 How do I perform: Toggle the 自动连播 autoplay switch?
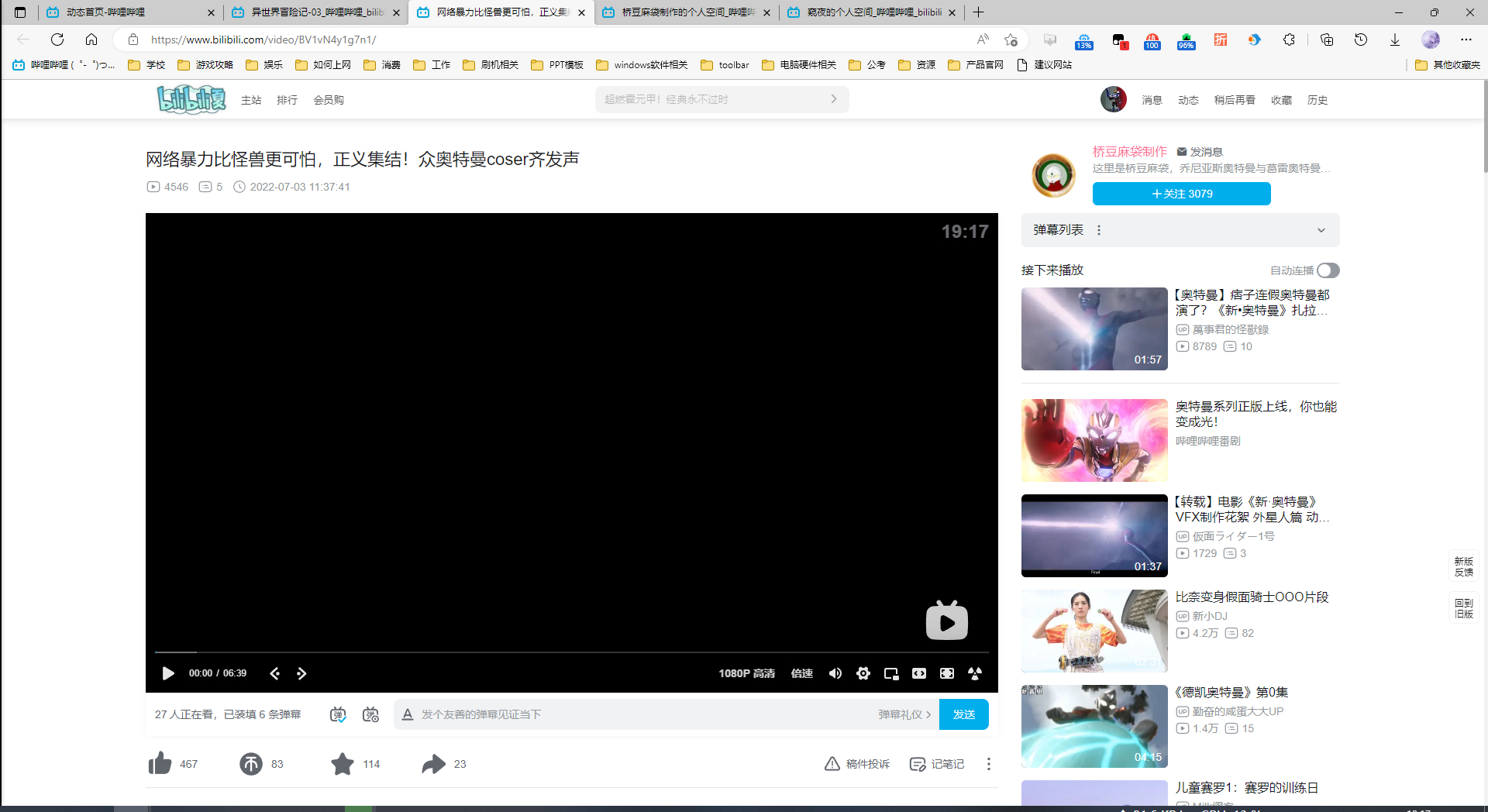pos(1328,270)
